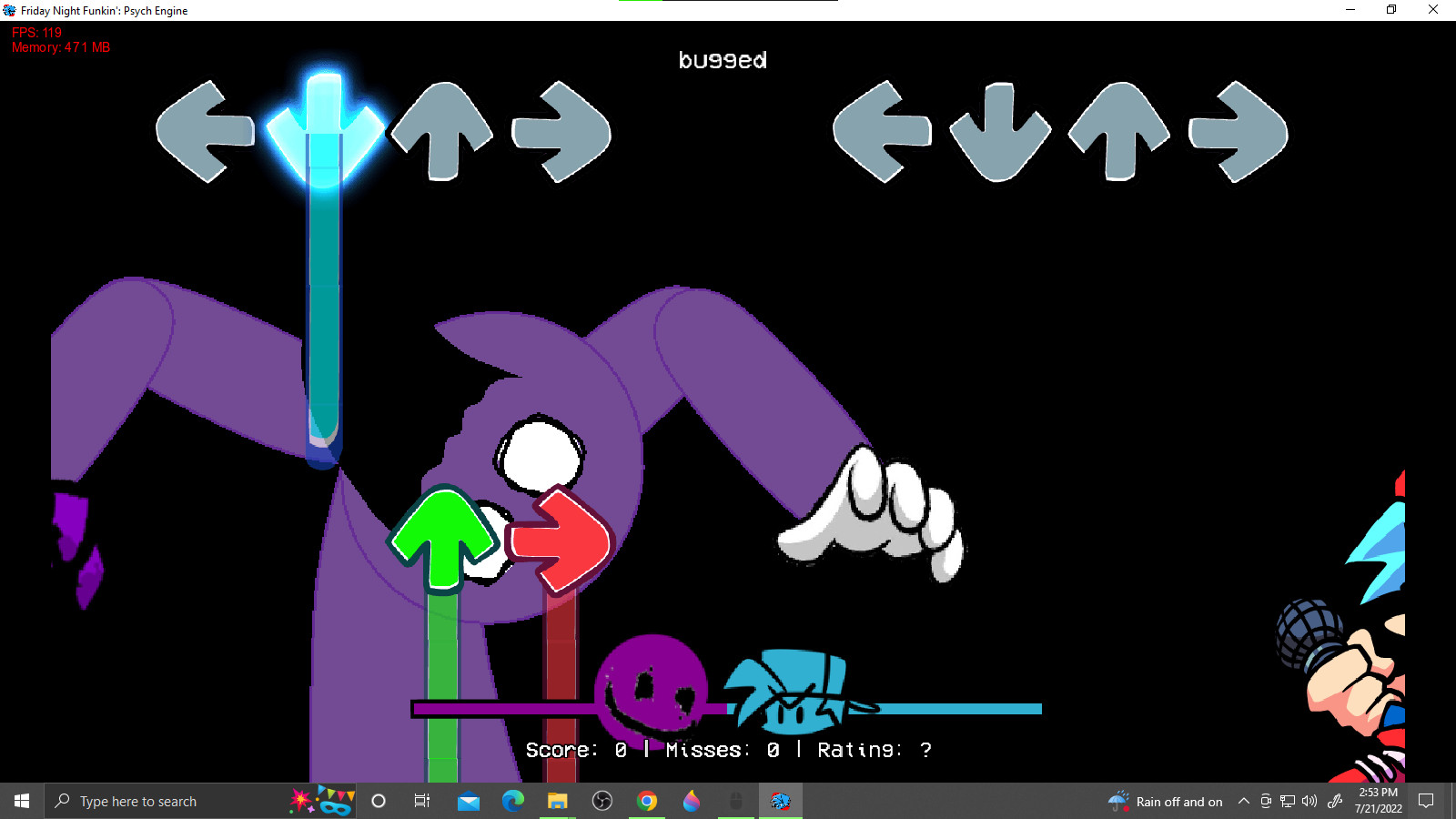Minimize the Psych Engine window

click(x=1350, y=10)
